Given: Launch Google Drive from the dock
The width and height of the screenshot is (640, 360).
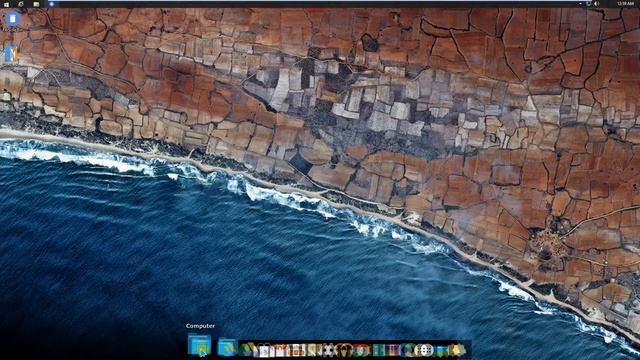Looking at the screenshot, I should click(x=247, y=350).
